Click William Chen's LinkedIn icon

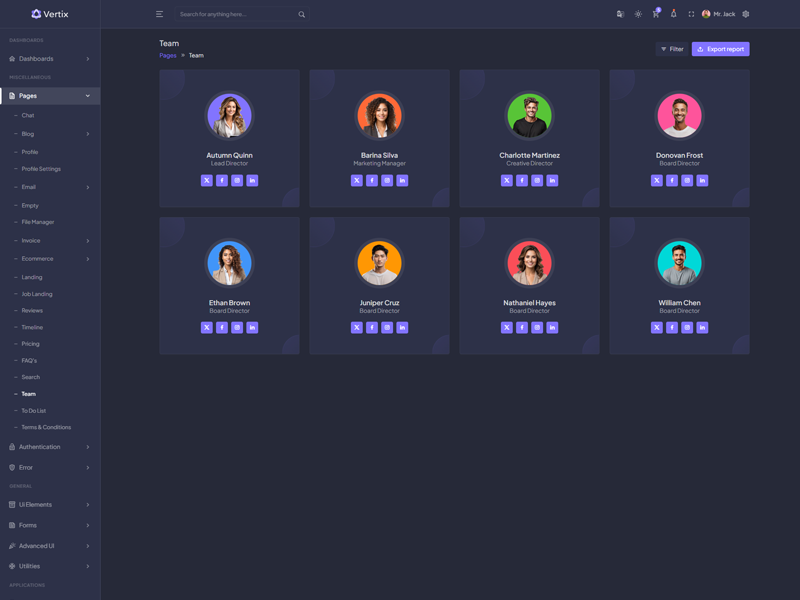(x=702, y=328)
